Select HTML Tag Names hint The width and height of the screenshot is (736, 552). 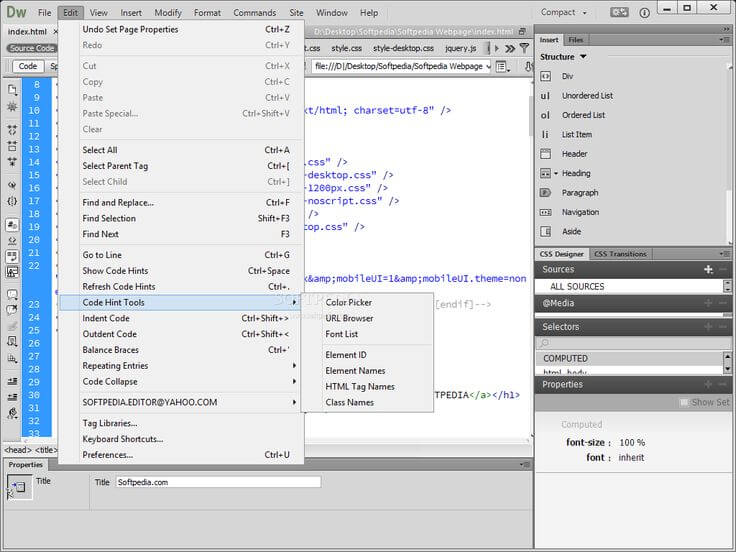click(x=367, y=386)
